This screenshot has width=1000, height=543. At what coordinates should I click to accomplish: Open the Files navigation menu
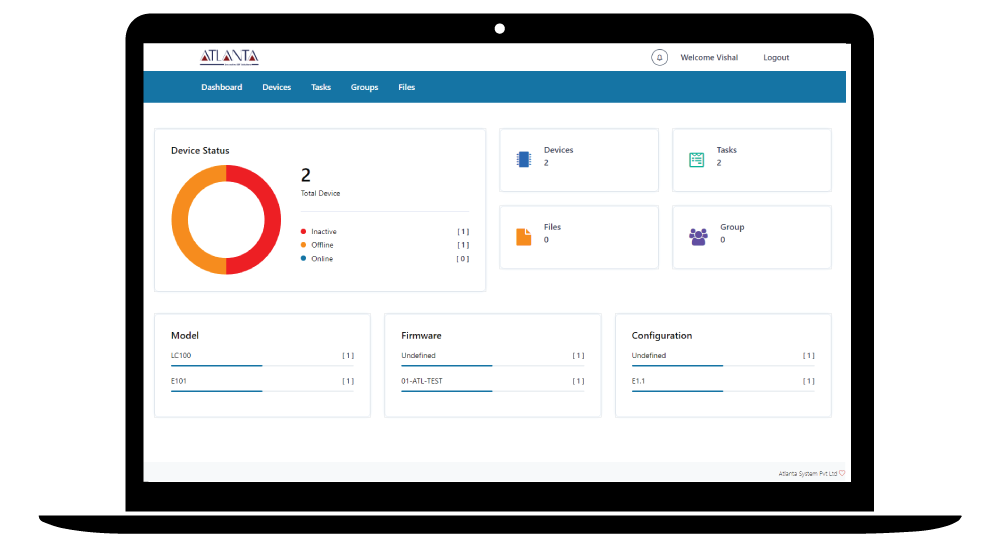click(406, 88)
